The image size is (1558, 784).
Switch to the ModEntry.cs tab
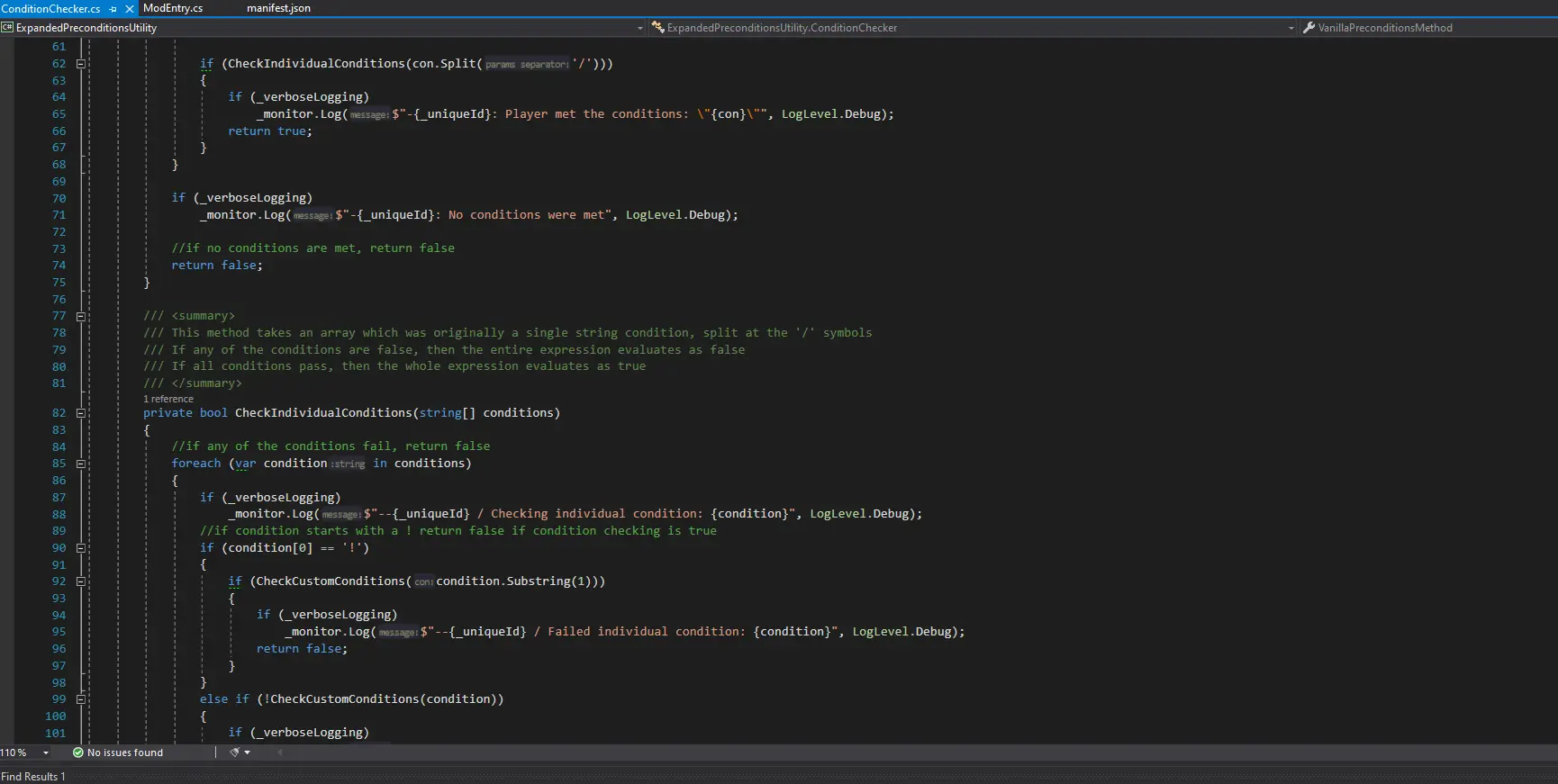coord(173,8)
